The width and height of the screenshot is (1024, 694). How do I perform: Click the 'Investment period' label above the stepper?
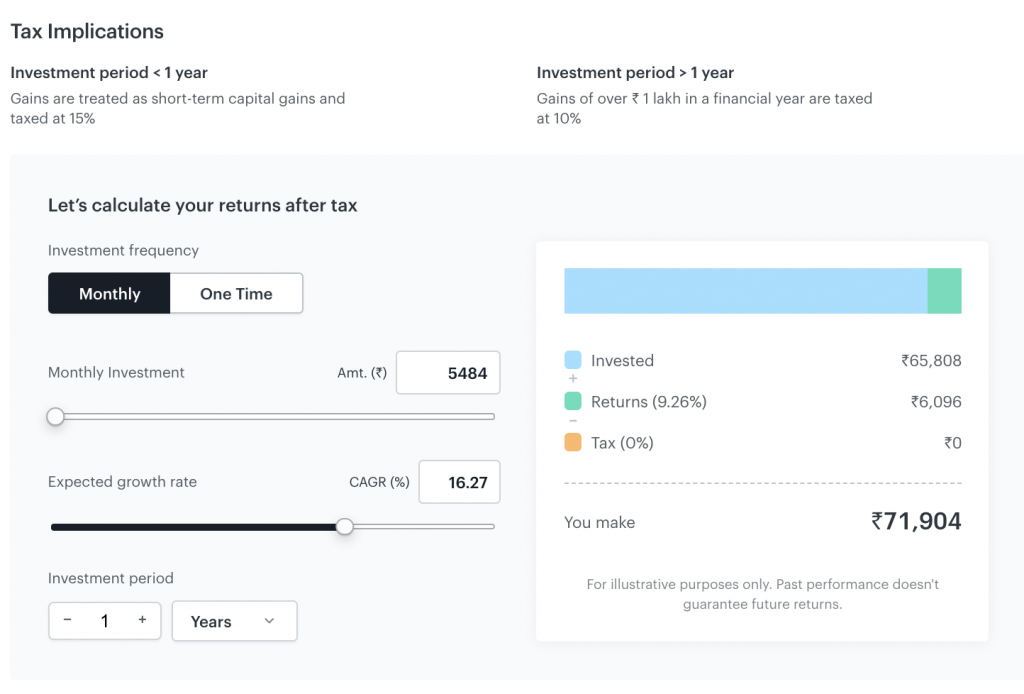111,578
